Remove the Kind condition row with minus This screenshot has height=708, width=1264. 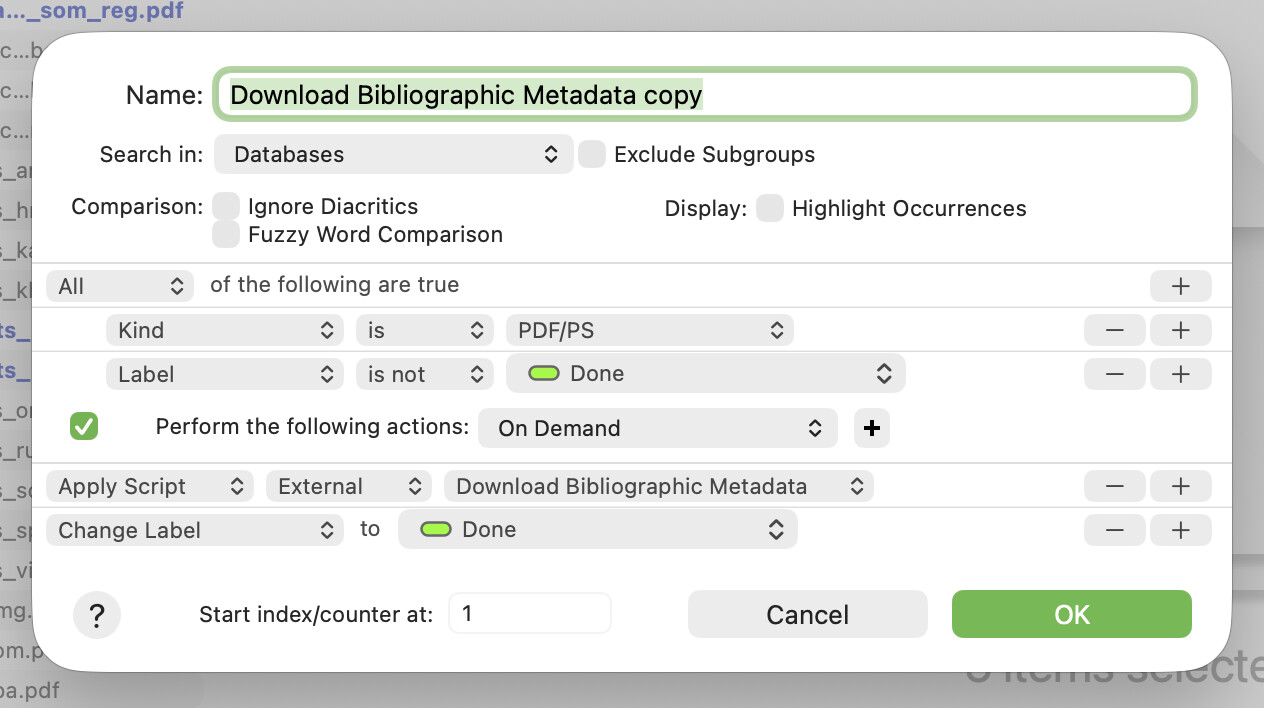pos(1114,330)
